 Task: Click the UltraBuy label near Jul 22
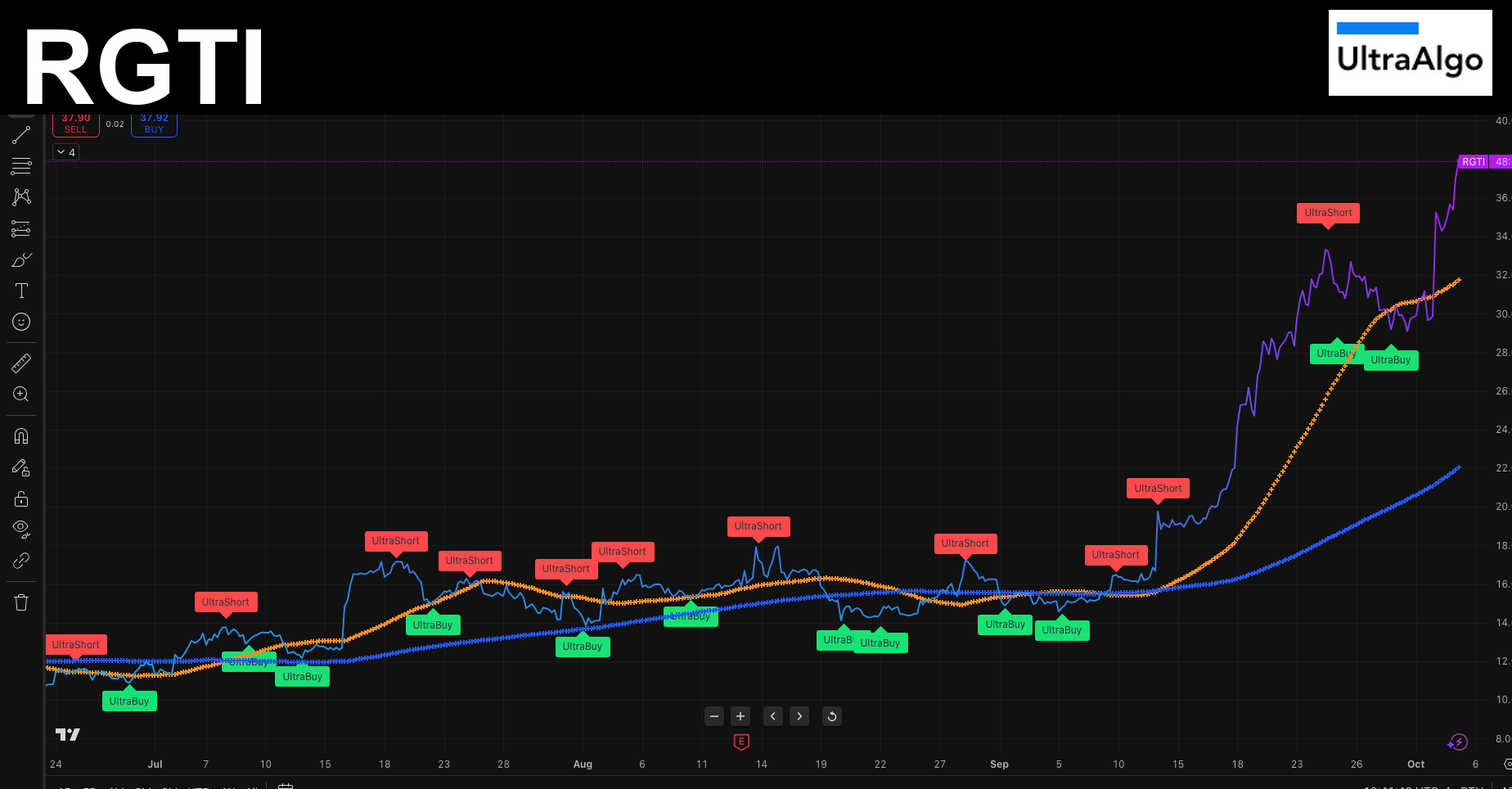433,625
